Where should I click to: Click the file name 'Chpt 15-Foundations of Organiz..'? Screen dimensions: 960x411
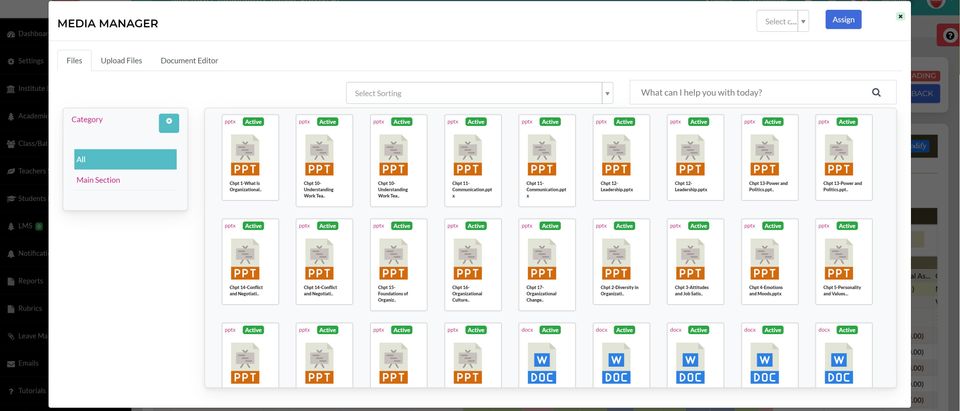[x=394, y=293]
